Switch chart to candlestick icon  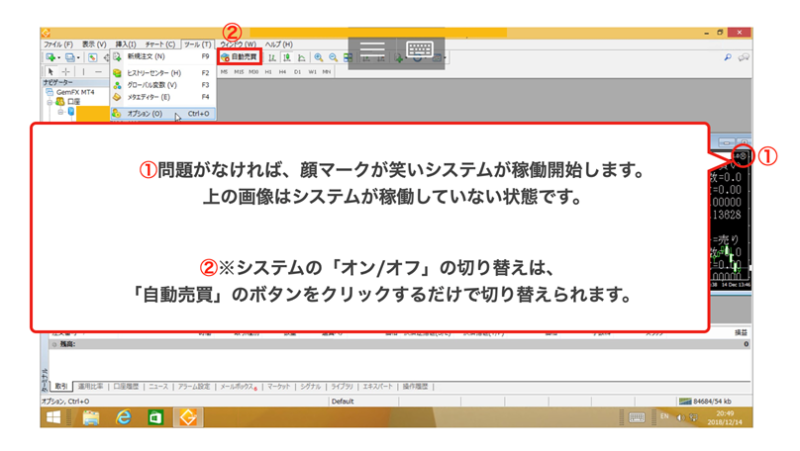pyautogui.click(x=287, y=58)
